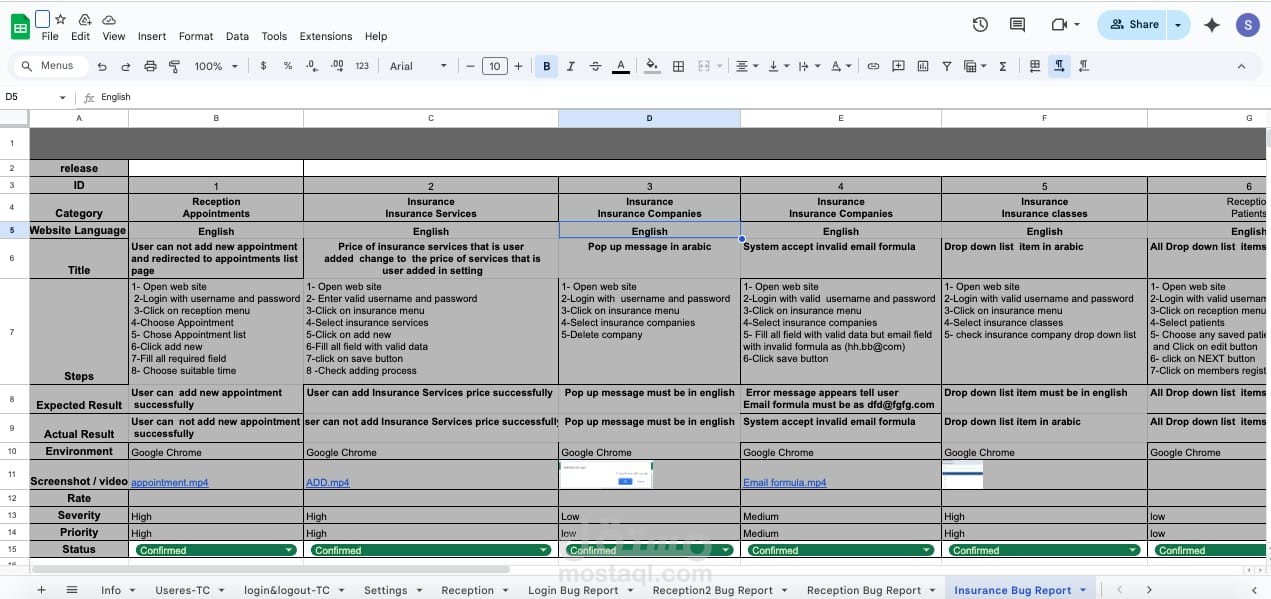This screenshot has height=599, width=1271.
Task: Open more number formats (123)
Action: click(362, 66)
